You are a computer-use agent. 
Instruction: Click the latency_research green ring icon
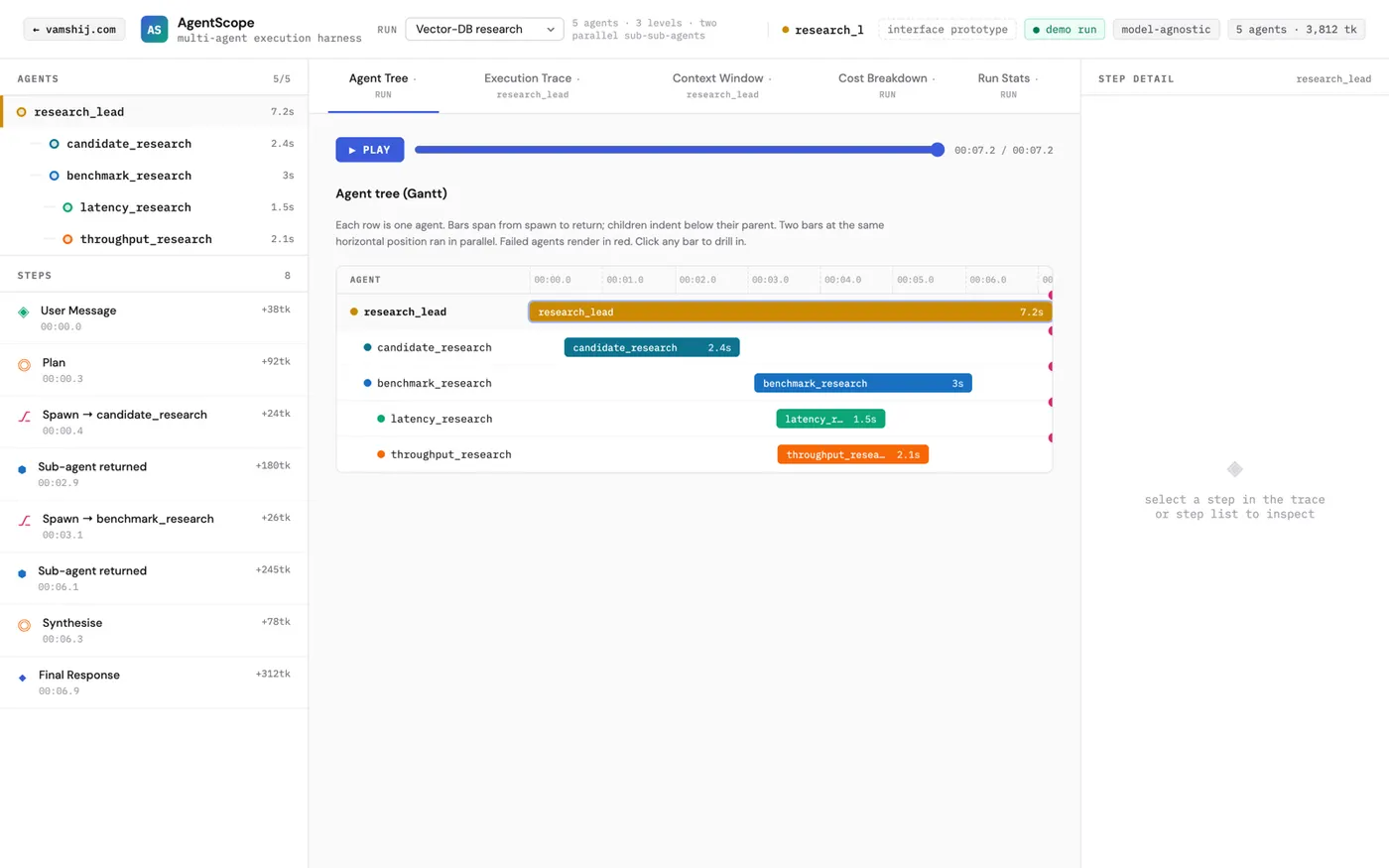[x=67, y=207]
